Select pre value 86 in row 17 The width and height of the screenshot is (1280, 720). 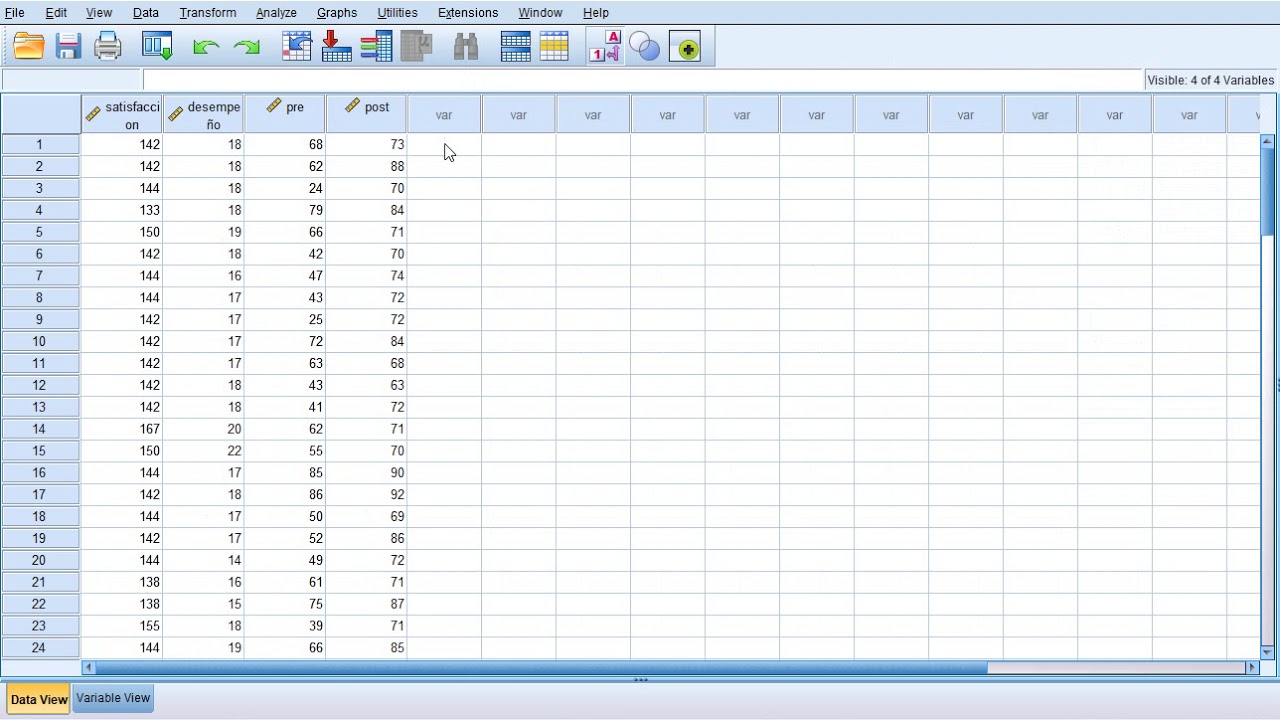click(x=285, y=494)
